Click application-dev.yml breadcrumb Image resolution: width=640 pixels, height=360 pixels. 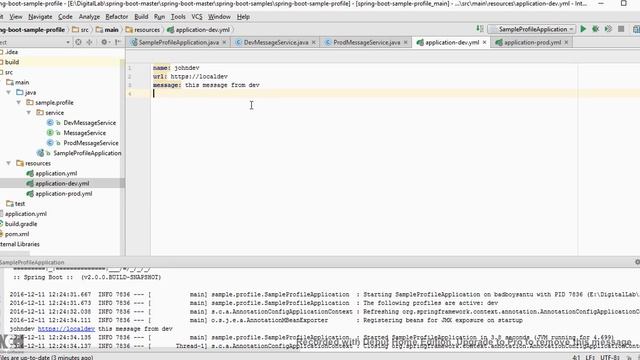coord(199,29)
